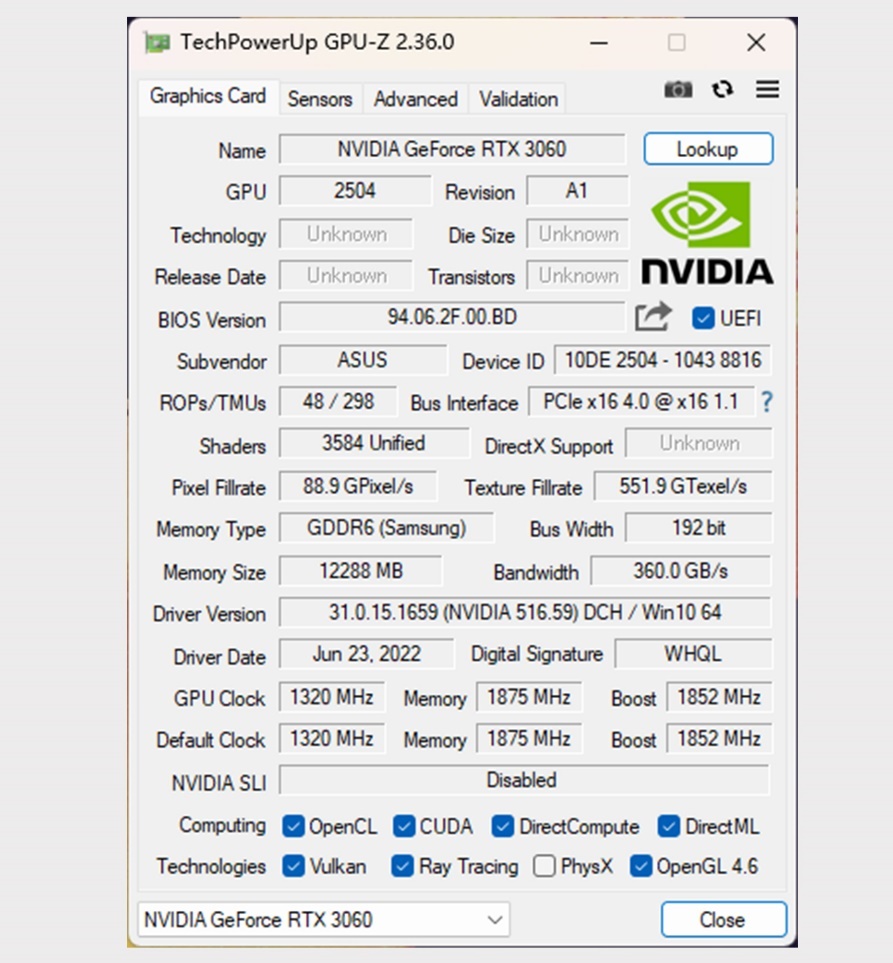Disable the CUDA checkbox
Image resolution: width=893 pixels, height=963 pixels.
[x=403, y=827]
